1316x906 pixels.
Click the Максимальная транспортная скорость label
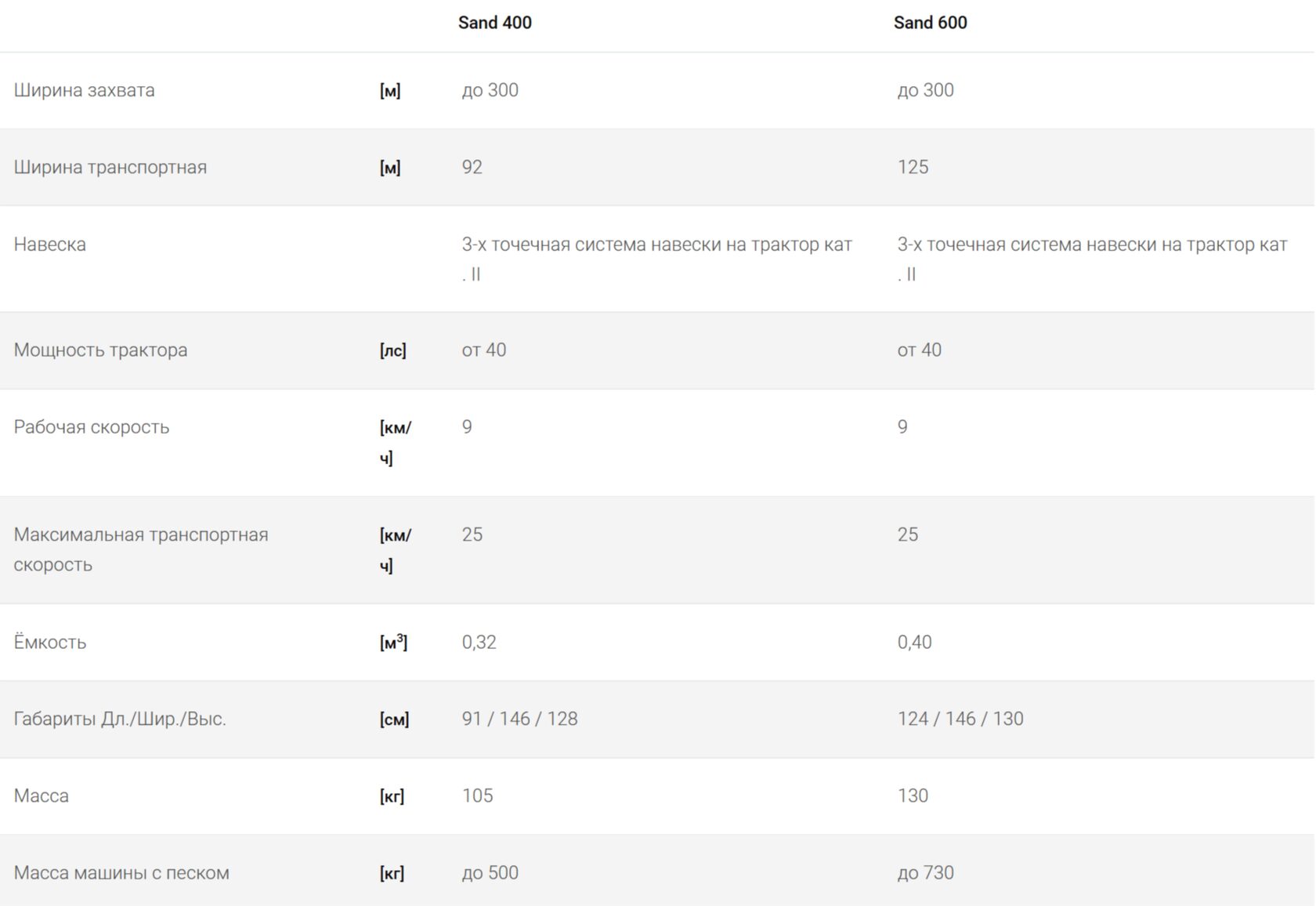pyautogui.click(x=140, y=549)
